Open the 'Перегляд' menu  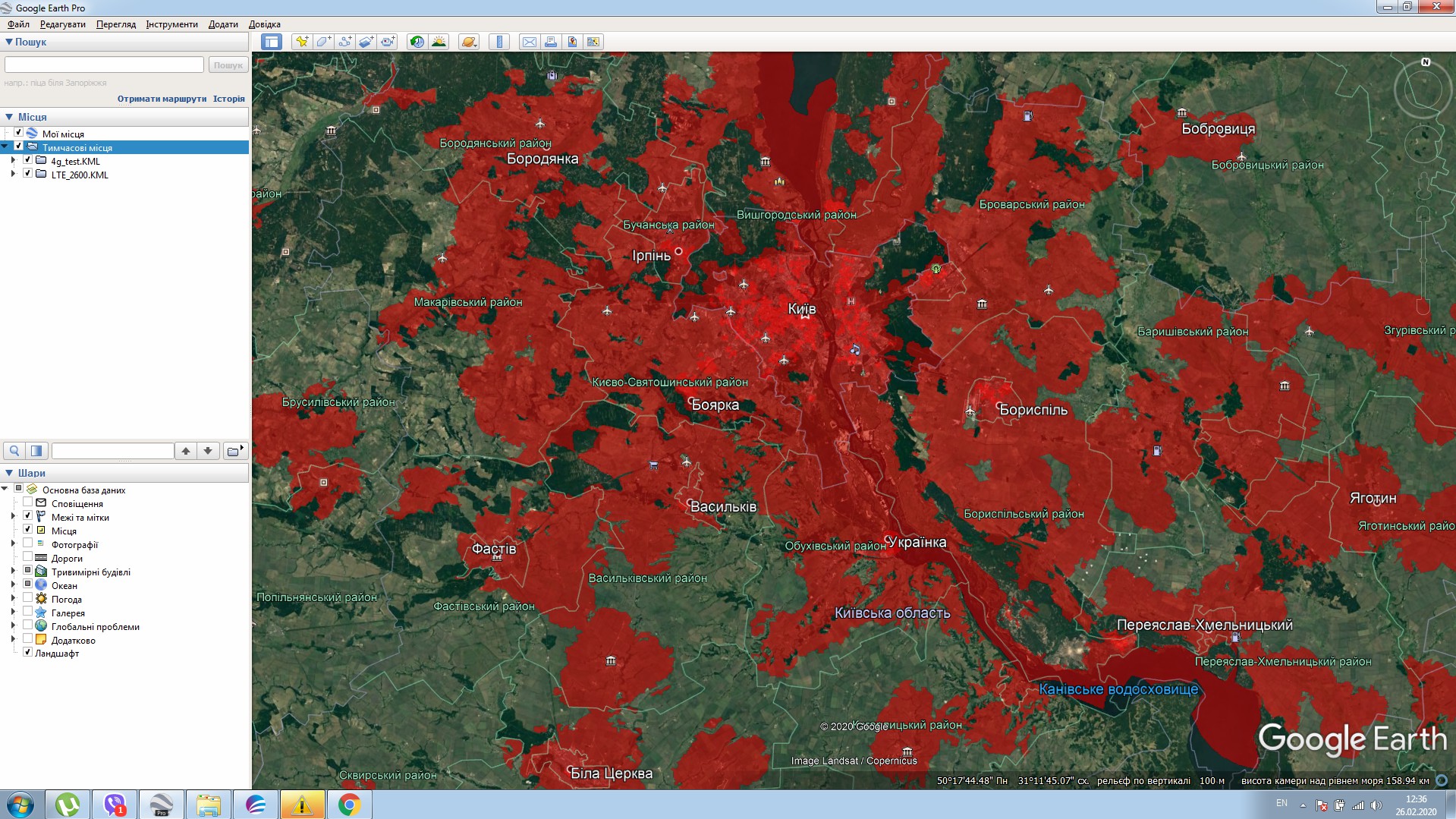pyautogui.click(x=116, y=24)
